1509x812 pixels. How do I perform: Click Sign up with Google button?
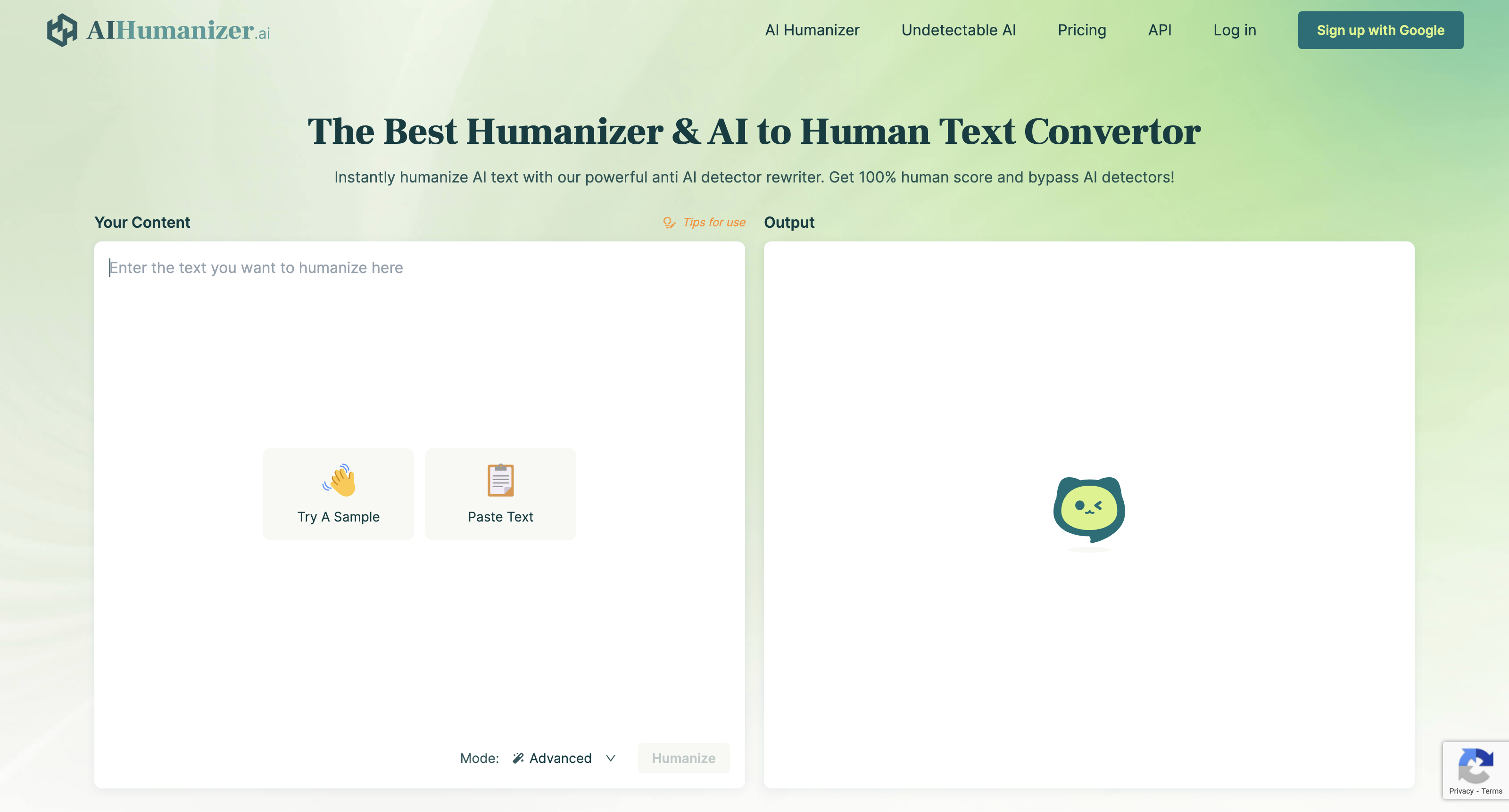coord(1380,30)
